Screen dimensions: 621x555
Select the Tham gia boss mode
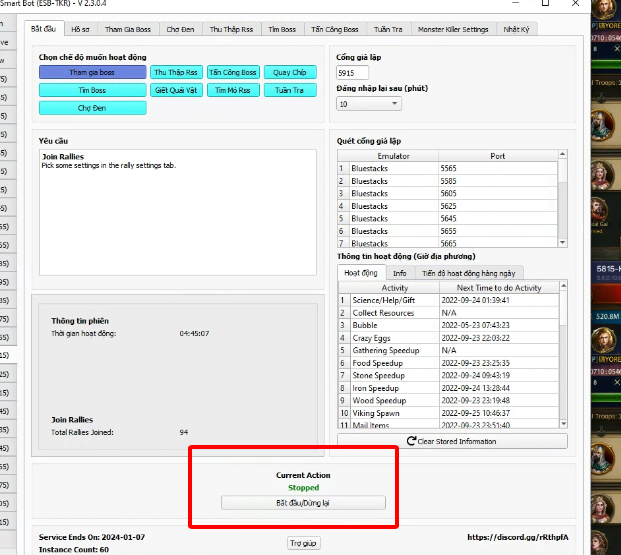click(x=92, y=72)
